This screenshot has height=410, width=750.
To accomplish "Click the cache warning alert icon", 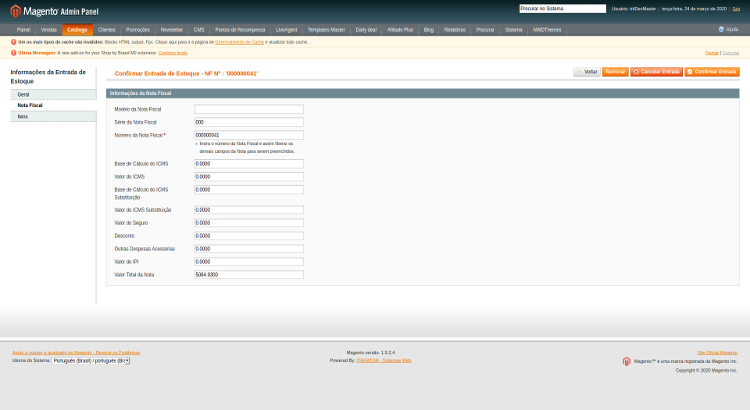I will tap(13, 42).
